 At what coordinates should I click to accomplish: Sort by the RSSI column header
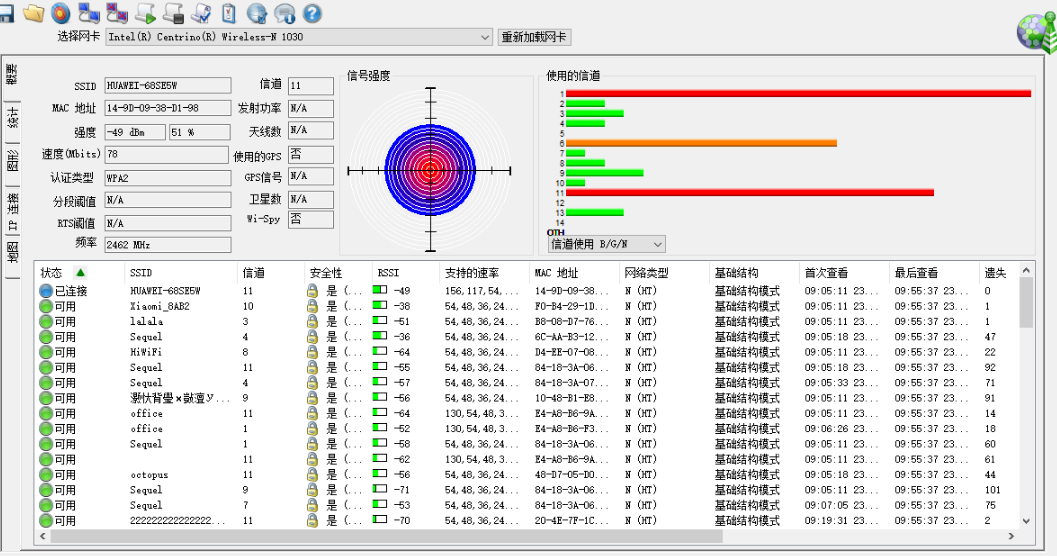(405, 273)
